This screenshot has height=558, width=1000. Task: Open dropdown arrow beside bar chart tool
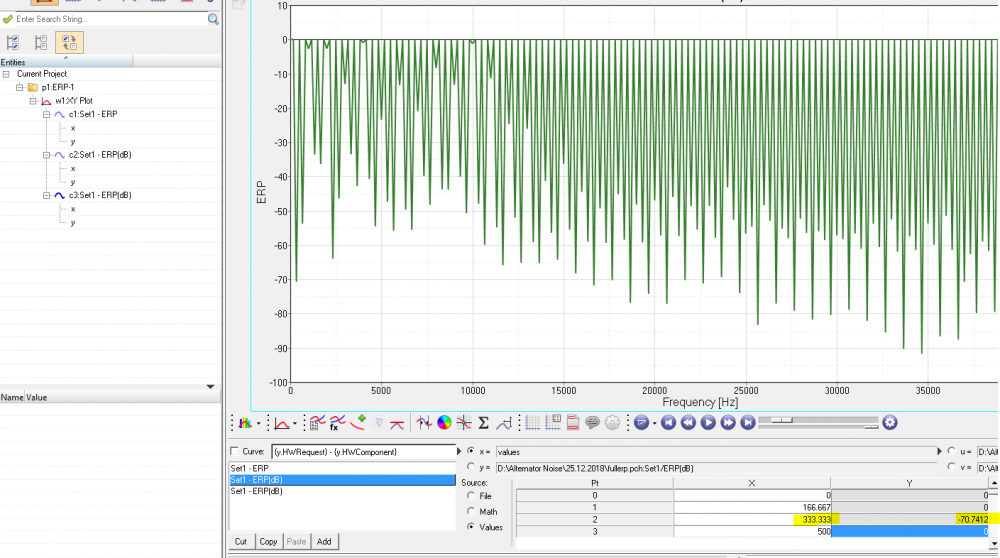258,423
